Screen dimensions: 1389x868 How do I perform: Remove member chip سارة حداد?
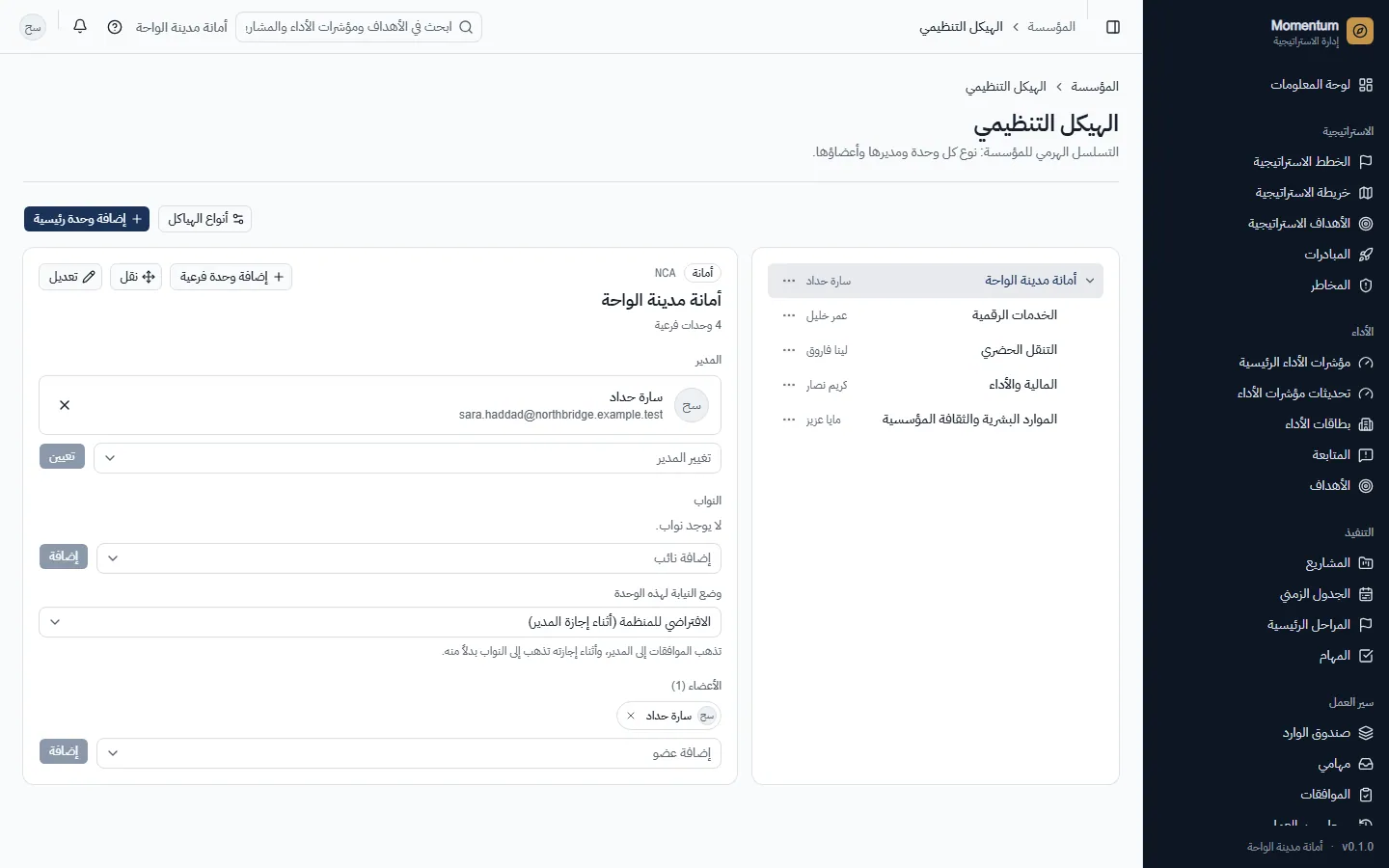(631, 716)
